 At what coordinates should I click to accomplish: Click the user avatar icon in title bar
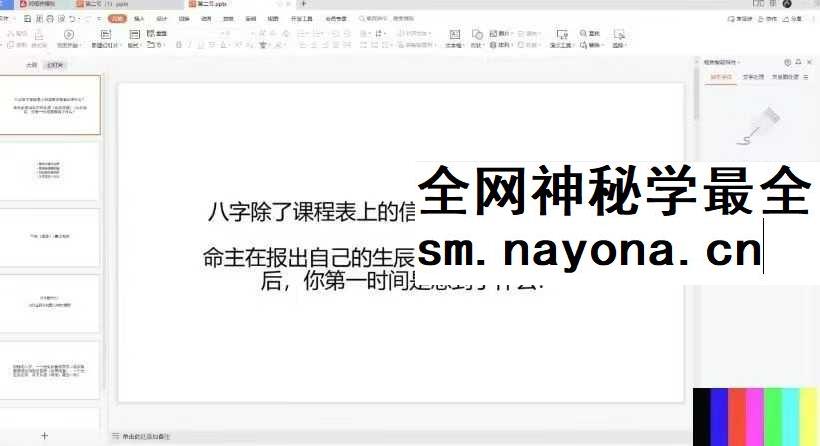[787, 4]
